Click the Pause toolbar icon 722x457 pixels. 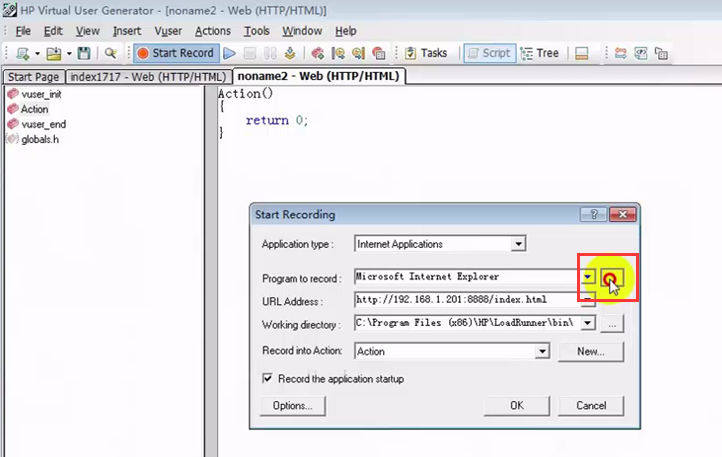point(270,53)
